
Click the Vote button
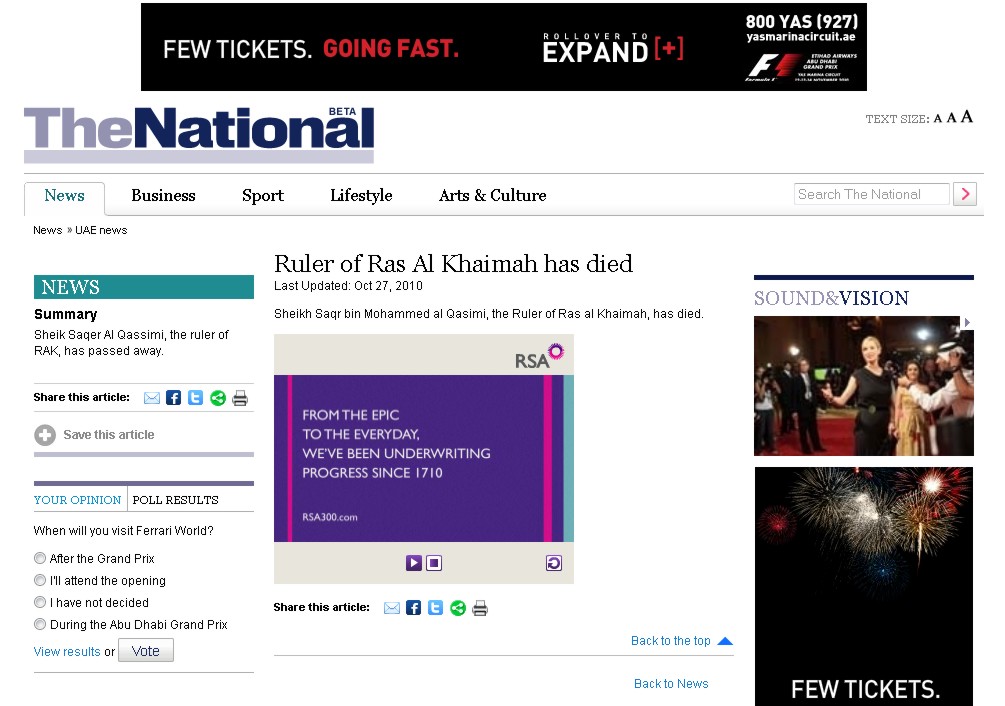(x=145, y=651)
